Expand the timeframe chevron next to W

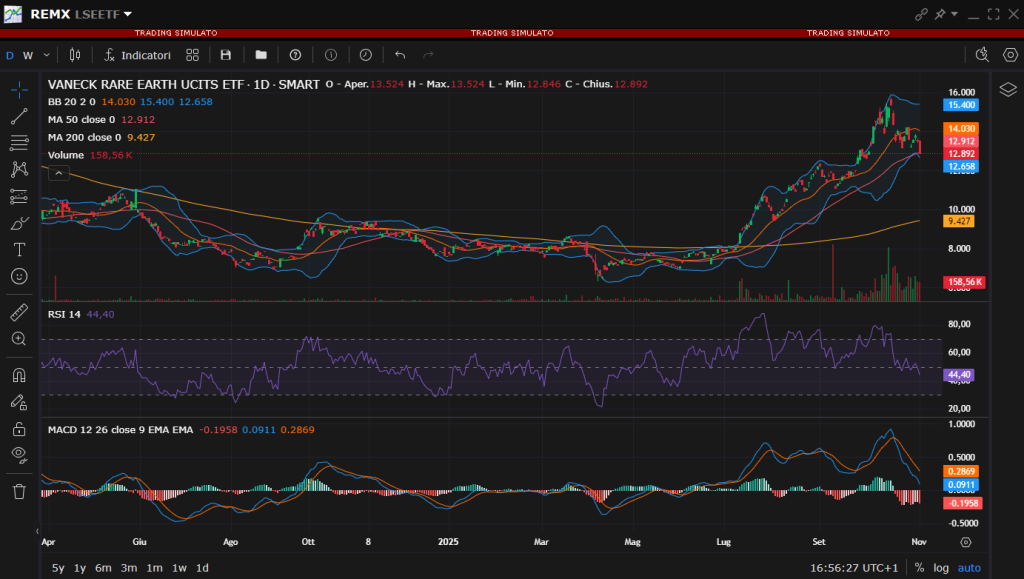pyautogui.click(x=46, y=55)
